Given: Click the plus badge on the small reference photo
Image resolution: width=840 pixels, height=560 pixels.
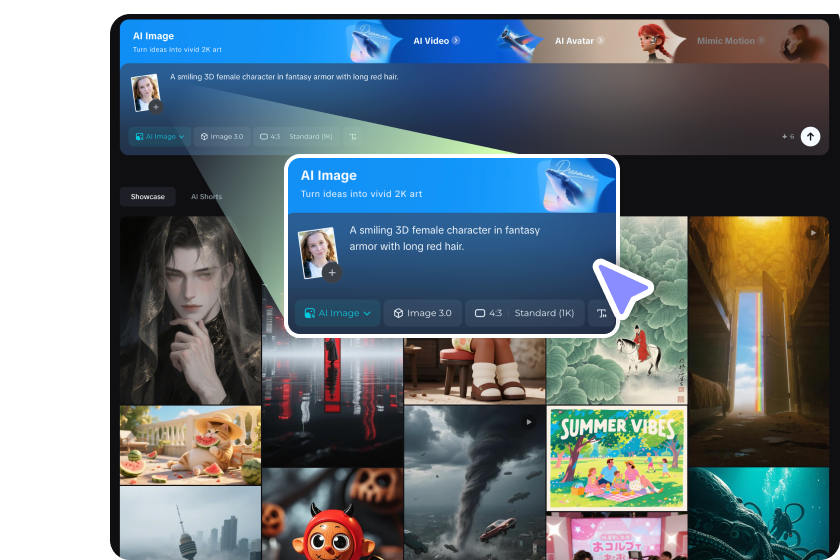Looking at the screenshot, I should pos(156,107).
